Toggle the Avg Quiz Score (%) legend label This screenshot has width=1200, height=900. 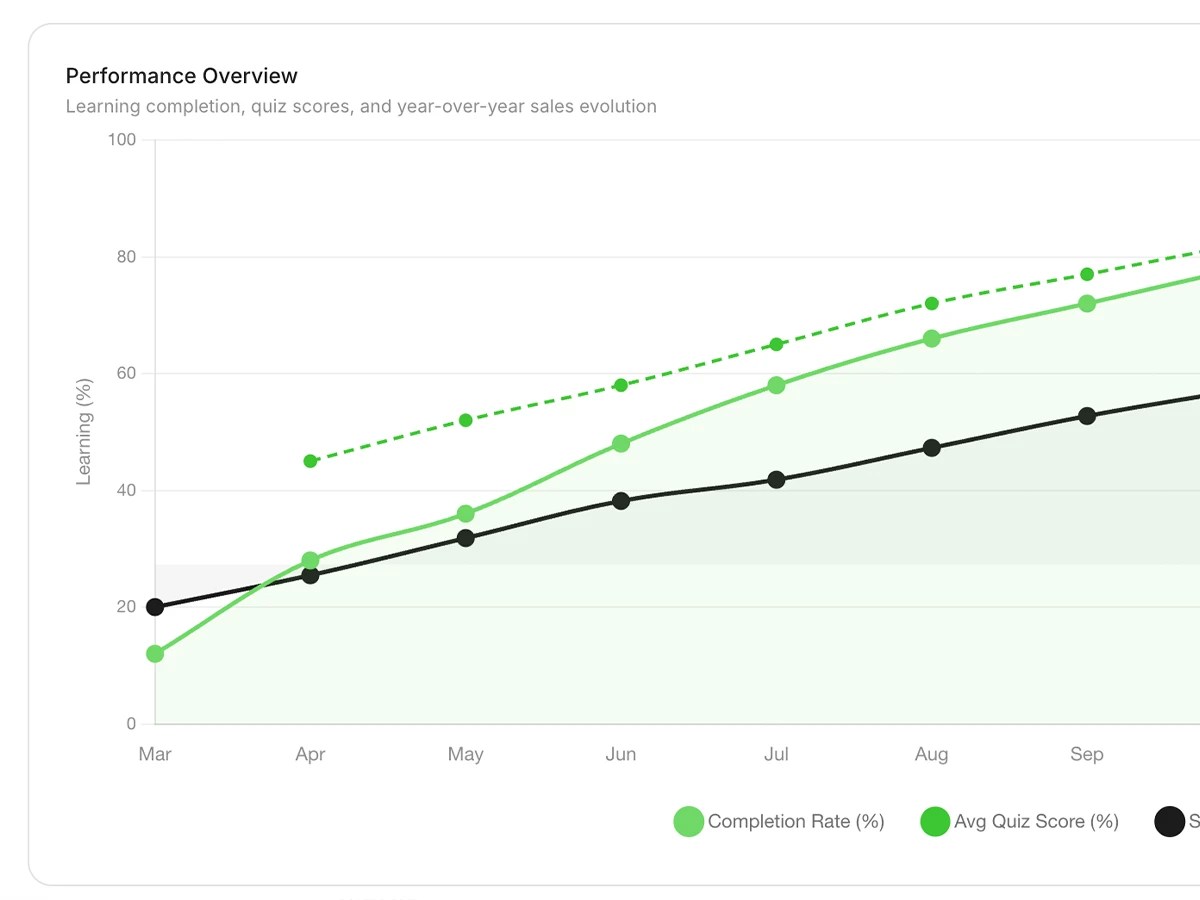point(1036,822)
